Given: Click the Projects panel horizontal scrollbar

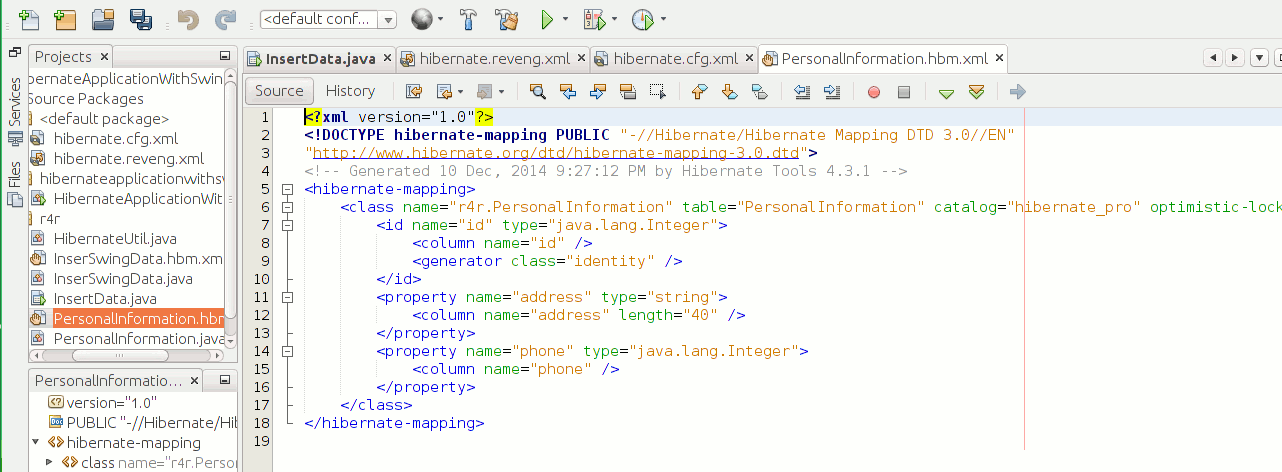Looking at the screenshot, I should [120, 355].
